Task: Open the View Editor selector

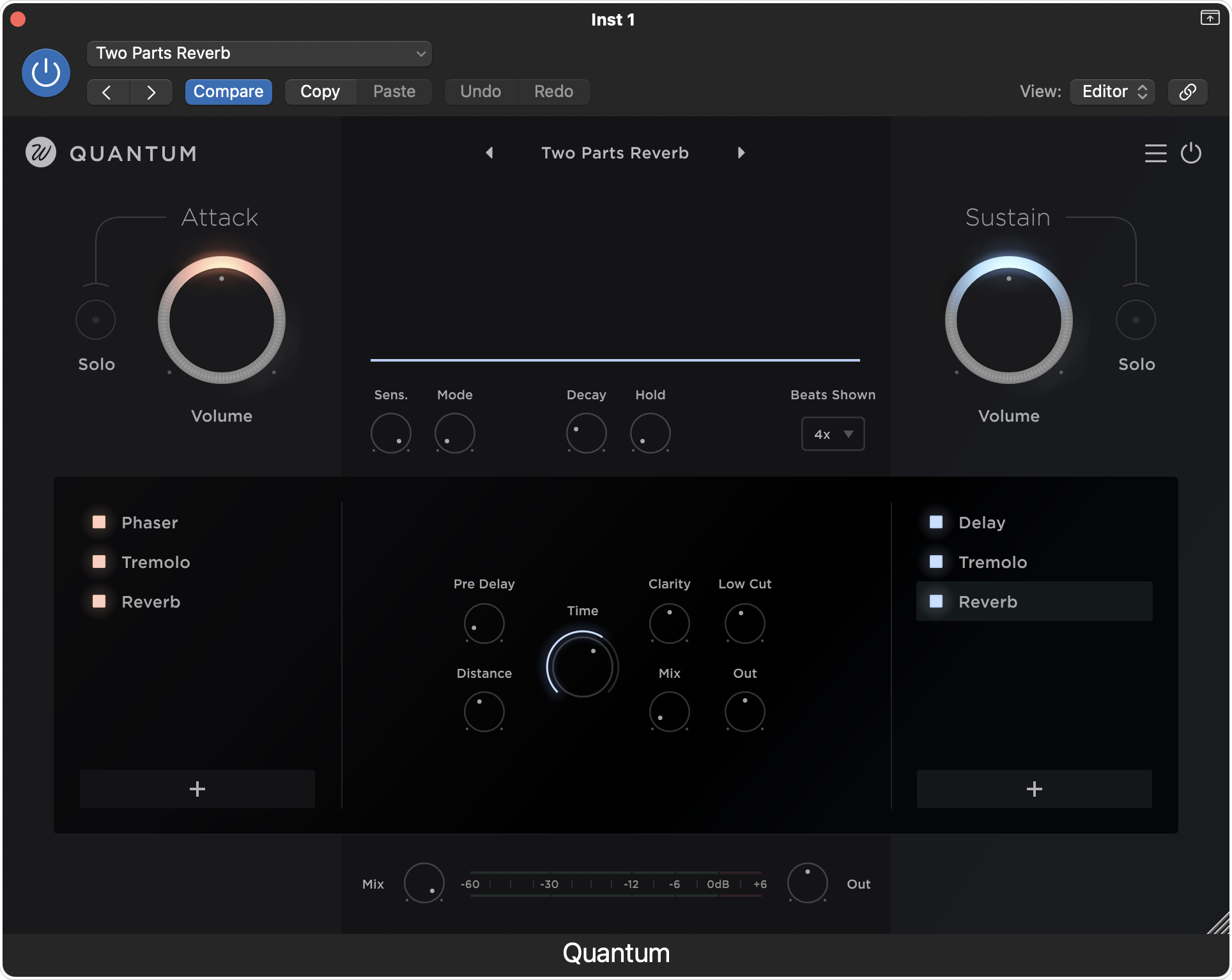Action: pos(1113,91)
